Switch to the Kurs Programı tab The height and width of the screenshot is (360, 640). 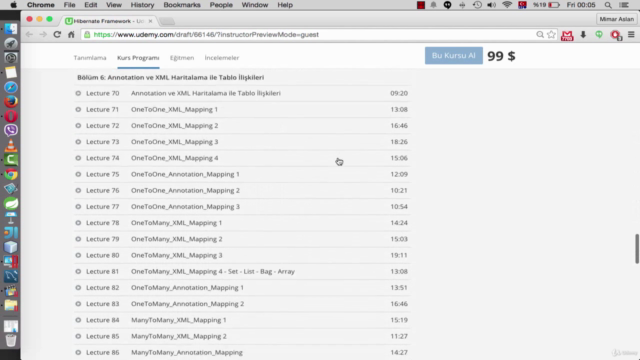(138, 58)
